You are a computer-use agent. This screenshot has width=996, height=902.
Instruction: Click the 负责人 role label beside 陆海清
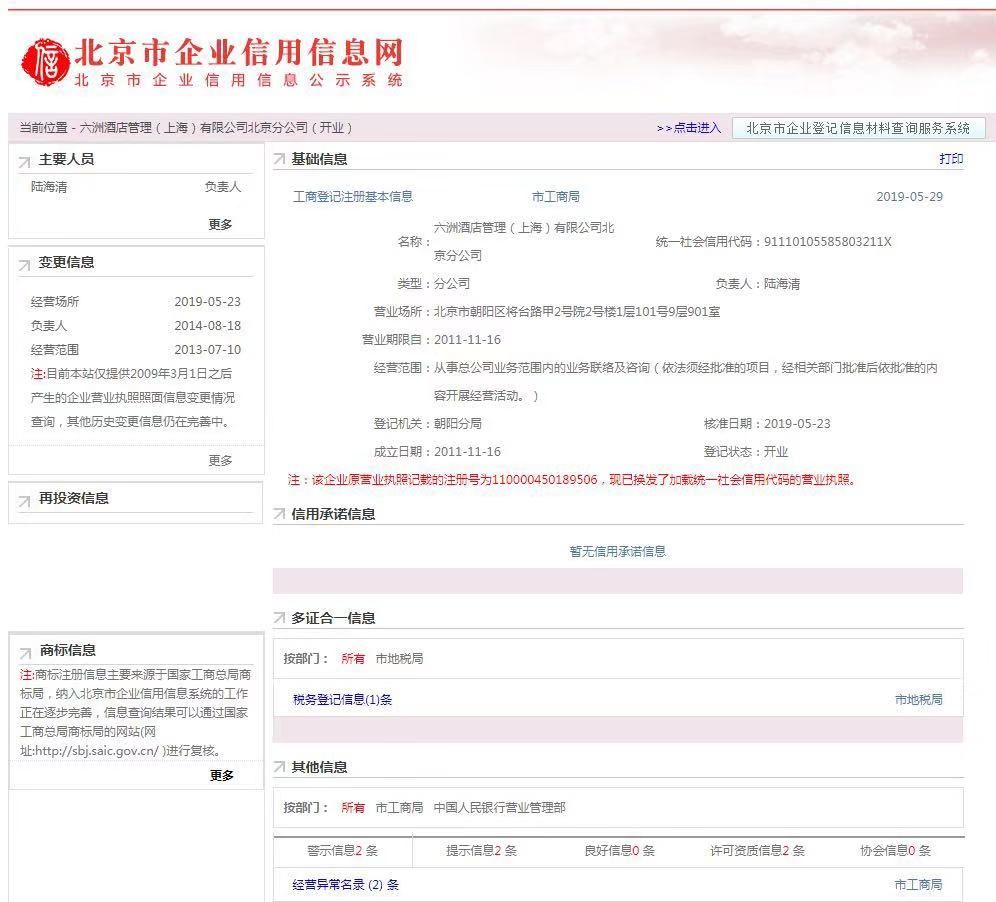pos(222,187)
